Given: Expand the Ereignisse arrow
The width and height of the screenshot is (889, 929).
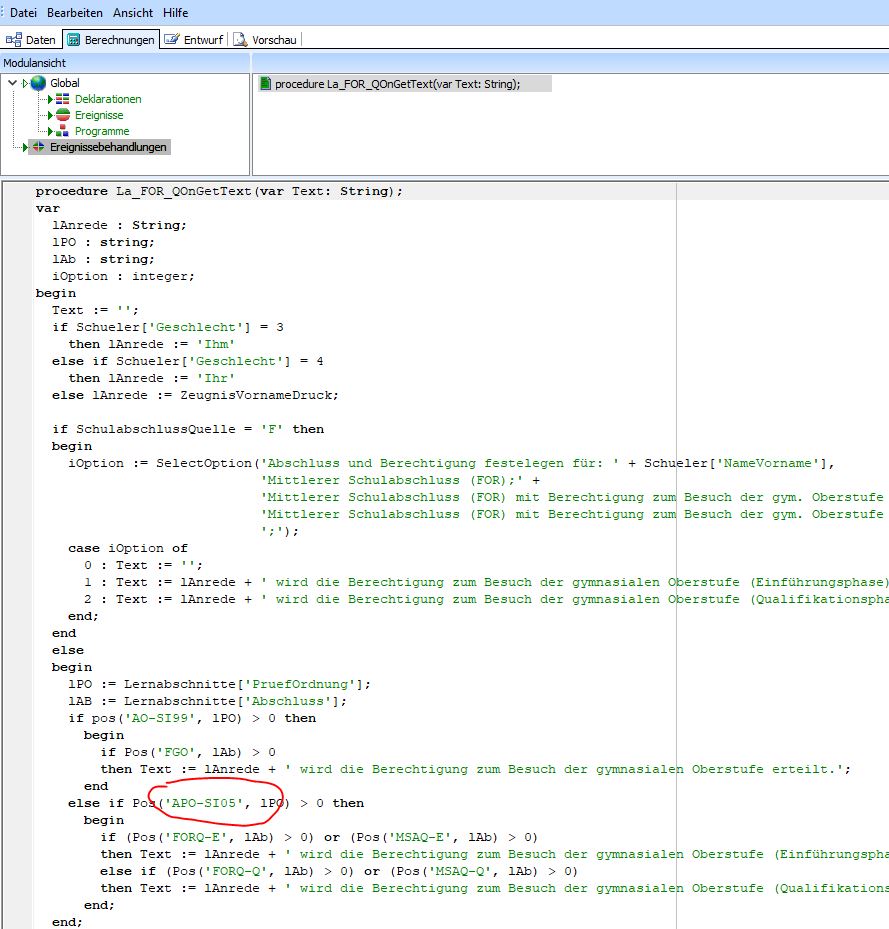Looking at the screenshot, I should click(50, 115).
